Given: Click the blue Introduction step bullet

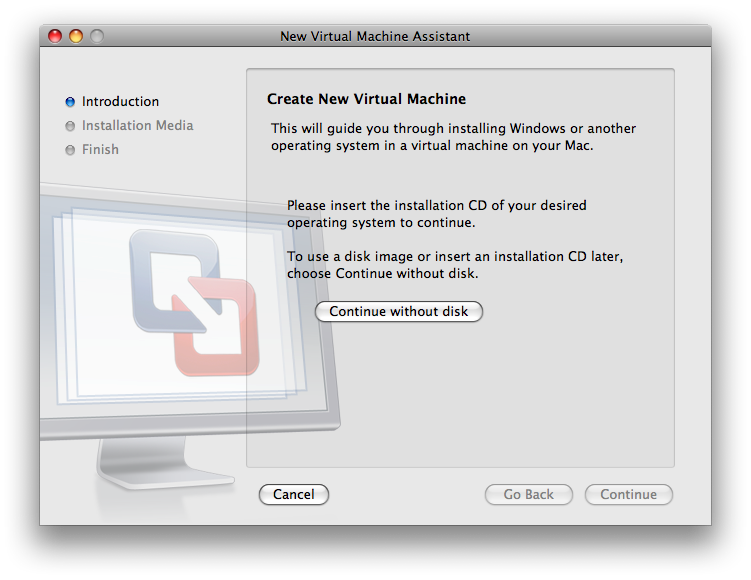Looking at the screenshot, I should [x=70, y=102].
